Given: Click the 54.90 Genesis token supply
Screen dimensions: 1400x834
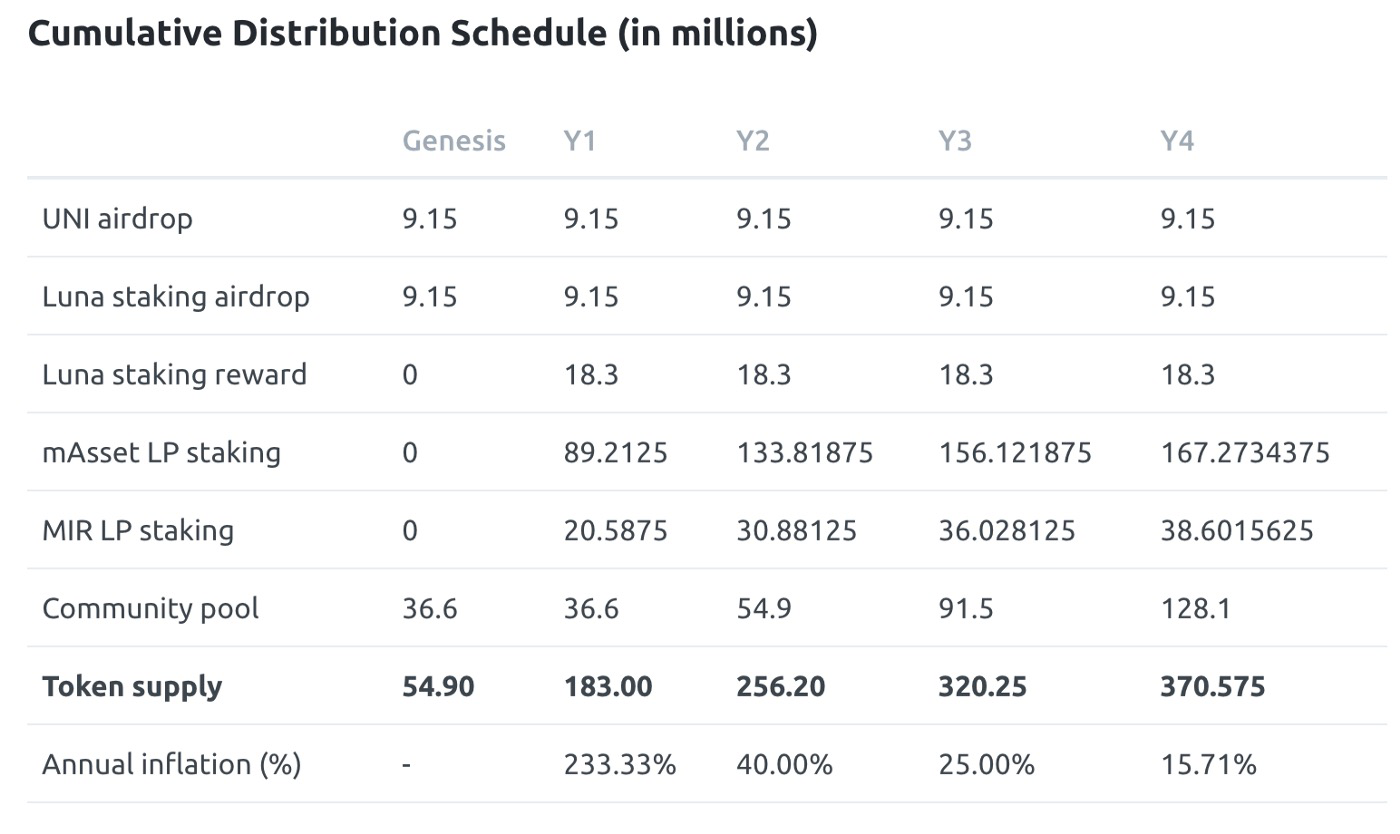Looking at the screenshot, I should pyautogui.click(x=438, y=686).
